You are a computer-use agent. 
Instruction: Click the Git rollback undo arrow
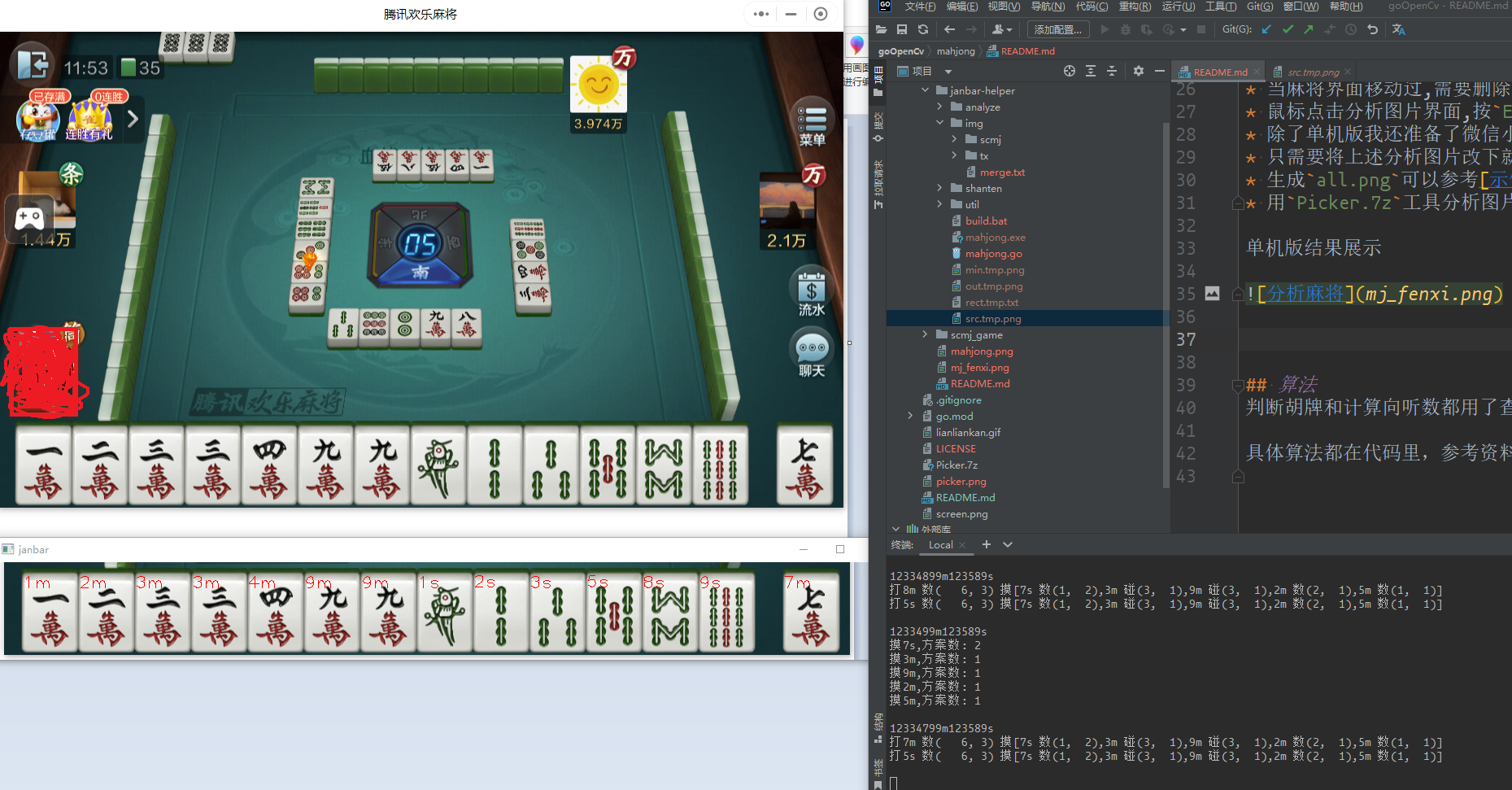click(x=1373, y=29)
